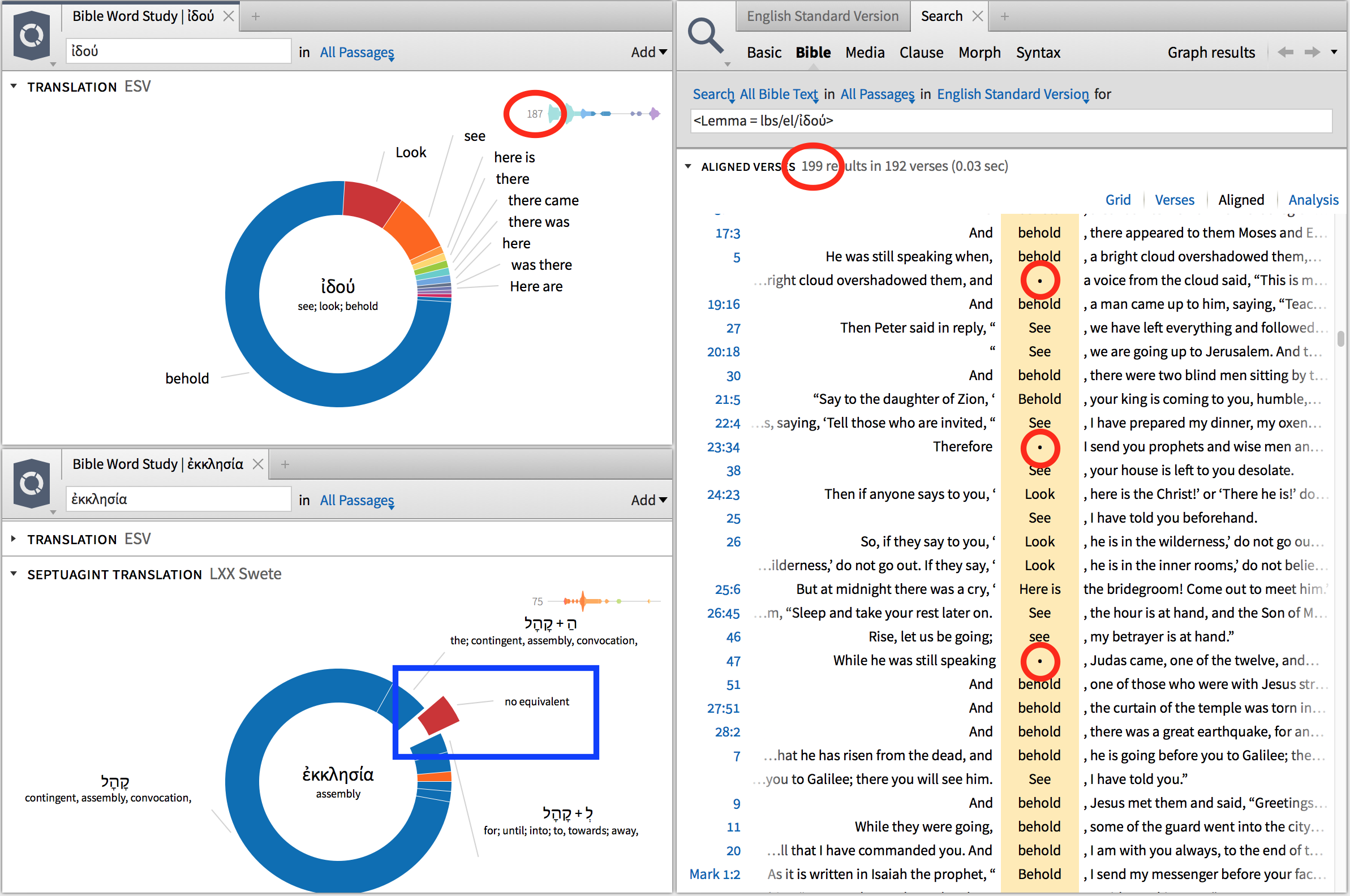Expand the TRANSLATION ESV section for ἐκκλησία
This screenshot has width=1350, height=896.
14,539
